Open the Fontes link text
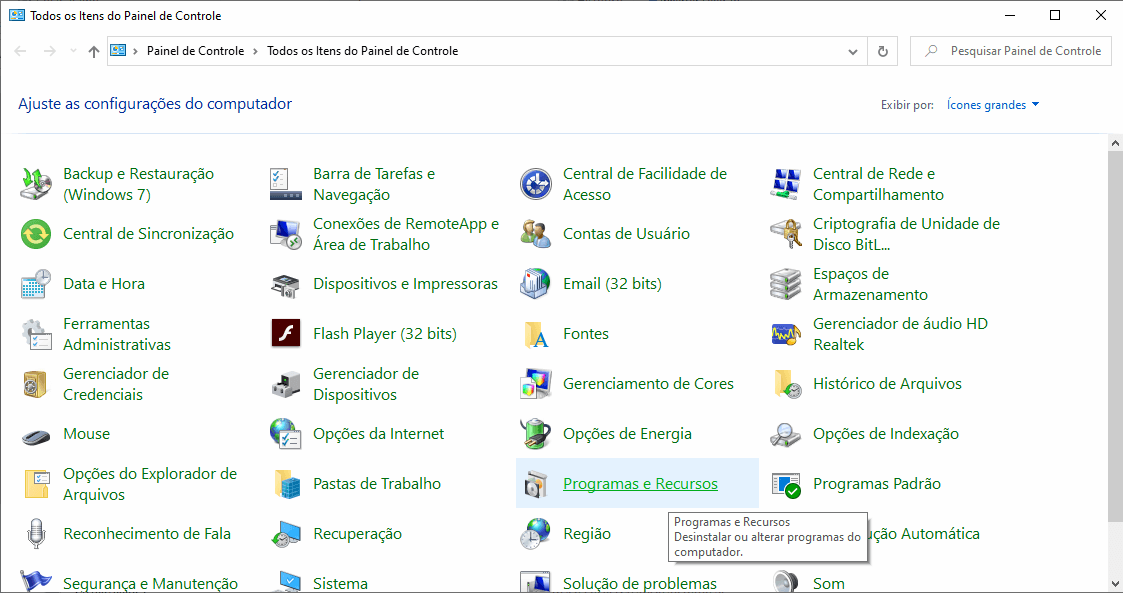The image size is (1123, 593). click(x=586, y=334)
